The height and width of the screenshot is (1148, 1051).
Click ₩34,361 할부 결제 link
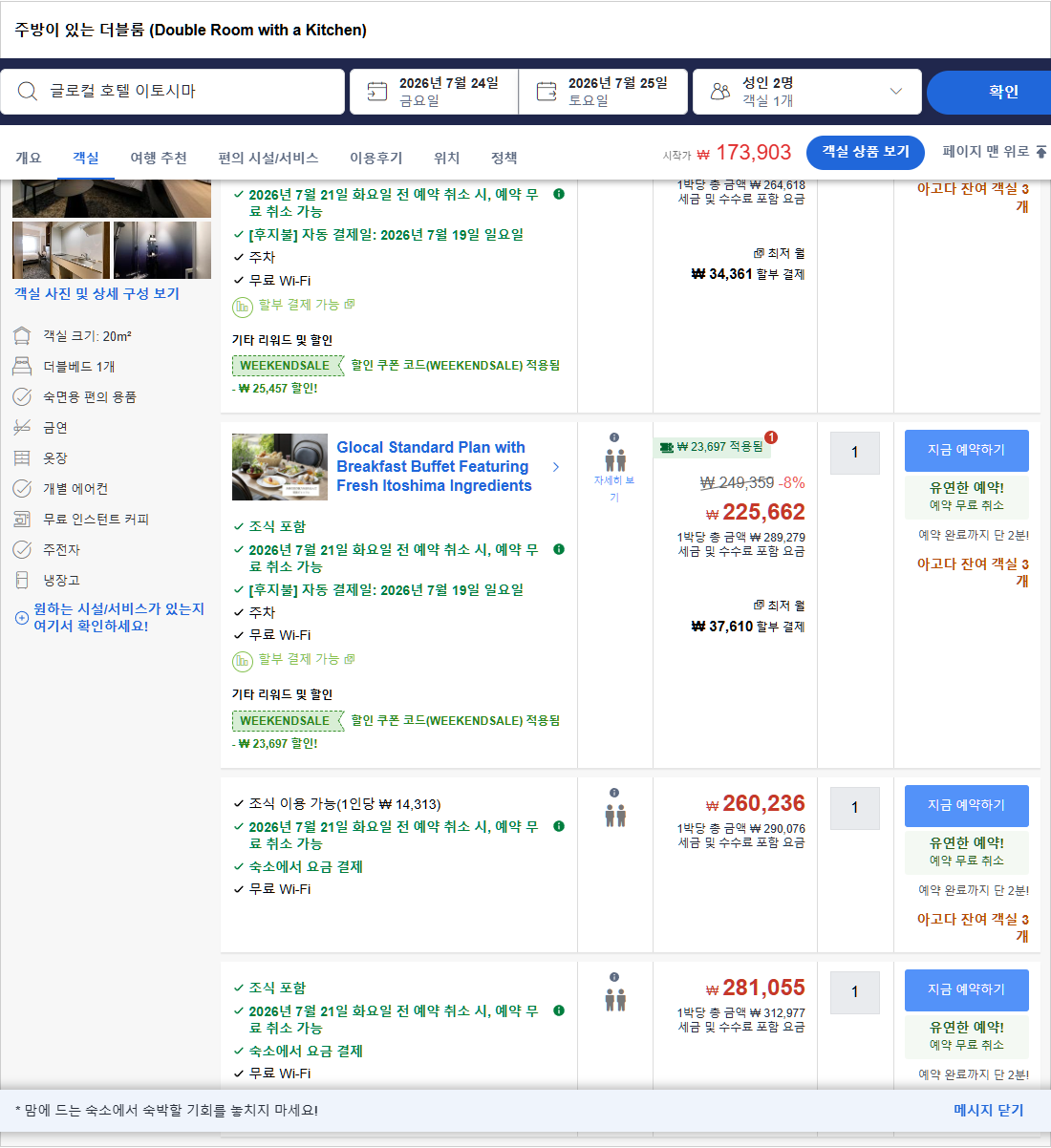pyautogui.click(x=748, y=274)
